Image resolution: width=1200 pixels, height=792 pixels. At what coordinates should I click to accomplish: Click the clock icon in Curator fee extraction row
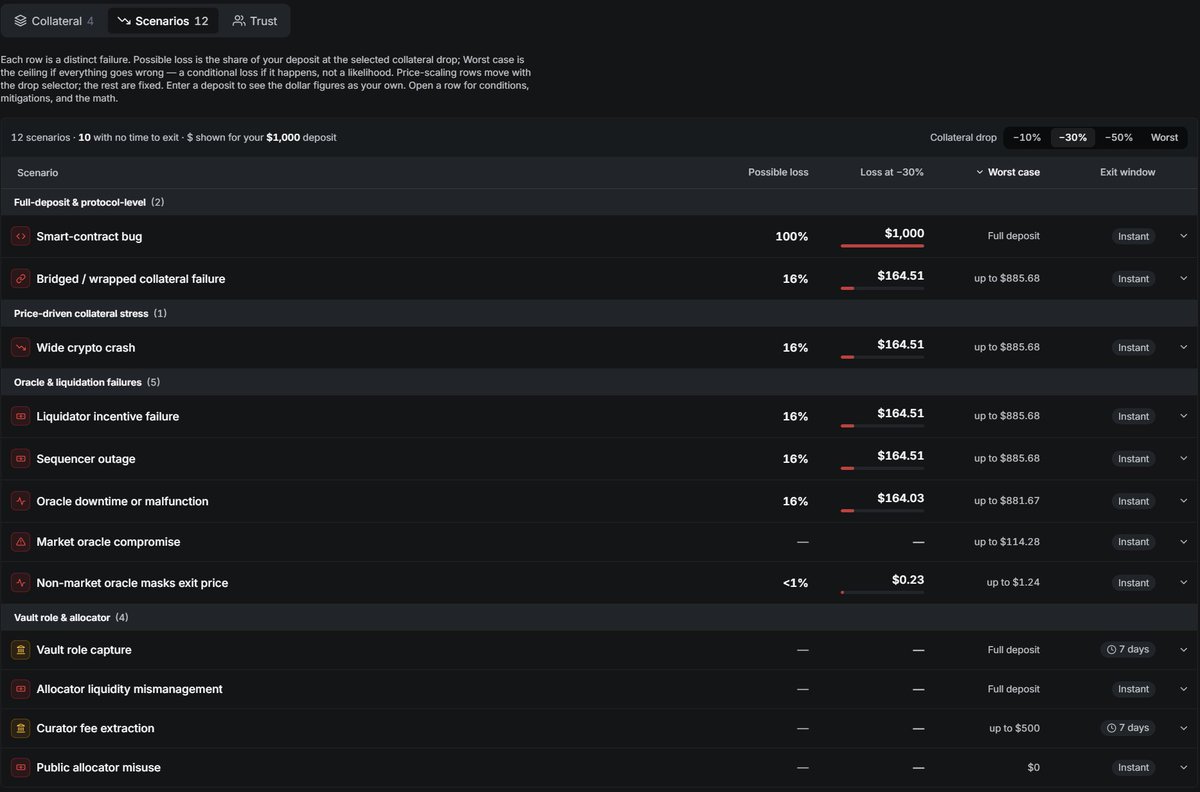[x=1111, y=728]
